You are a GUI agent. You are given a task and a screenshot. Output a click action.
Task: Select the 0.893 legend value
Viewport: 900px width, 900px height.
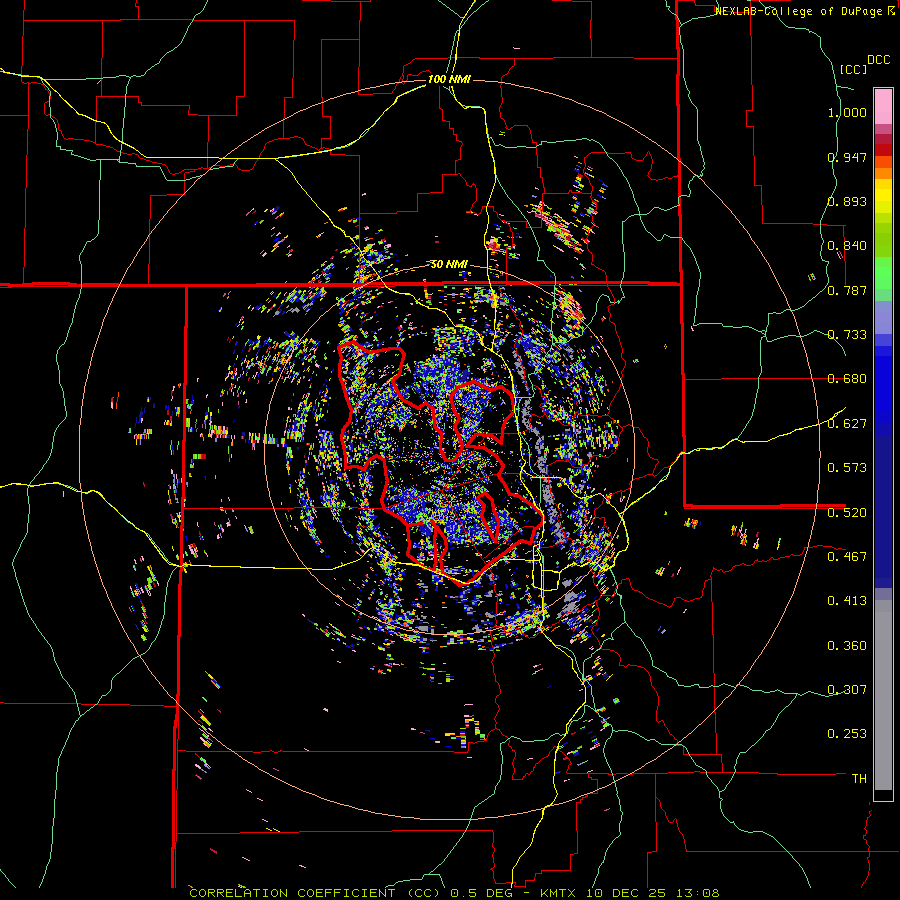pos(847,201)
